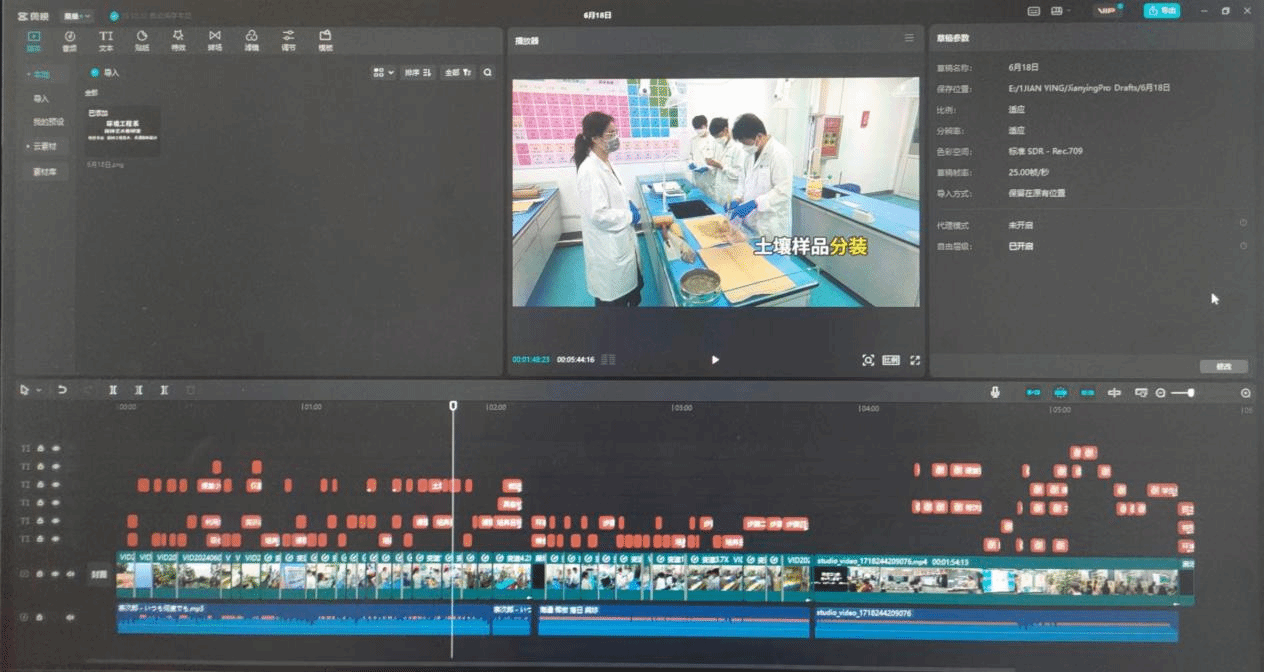Click the microphone record voiceover icon
The height and width of the screenshot is (672, 1264).
pyautogui.click(x=995, y=393)
